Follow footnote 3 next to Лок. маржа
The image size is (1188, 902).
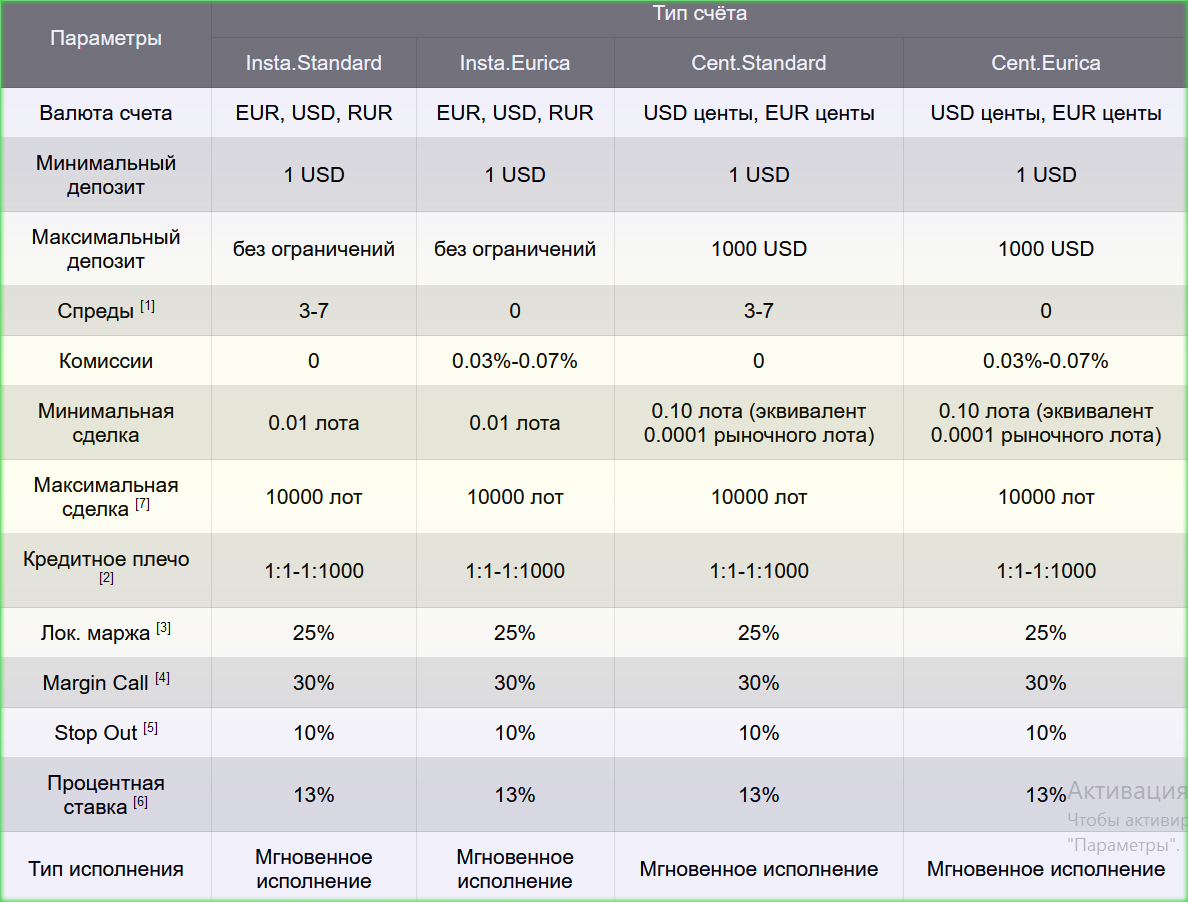[x=163, y=629]
